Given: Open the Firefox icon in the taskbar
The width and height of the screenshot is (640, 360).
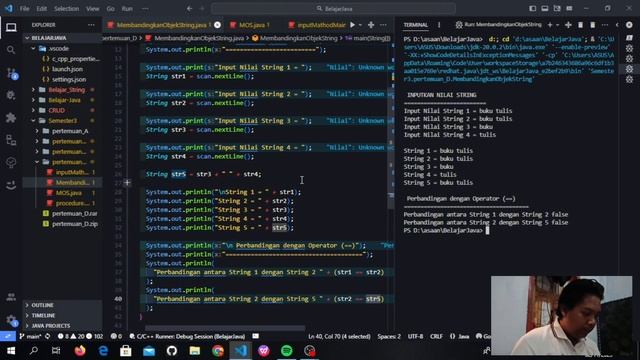Looking at the screenshot, I should point(80,351).
